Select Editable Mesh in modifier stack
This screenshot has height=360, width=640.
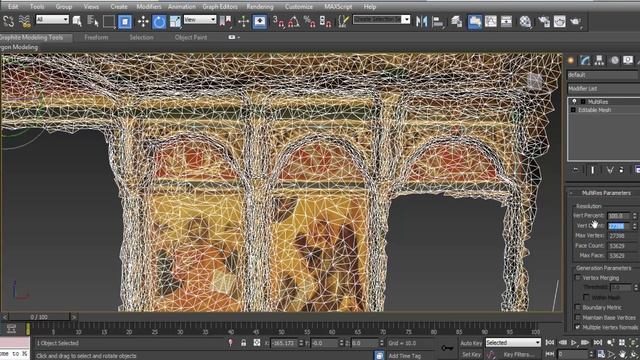(594, 110)
